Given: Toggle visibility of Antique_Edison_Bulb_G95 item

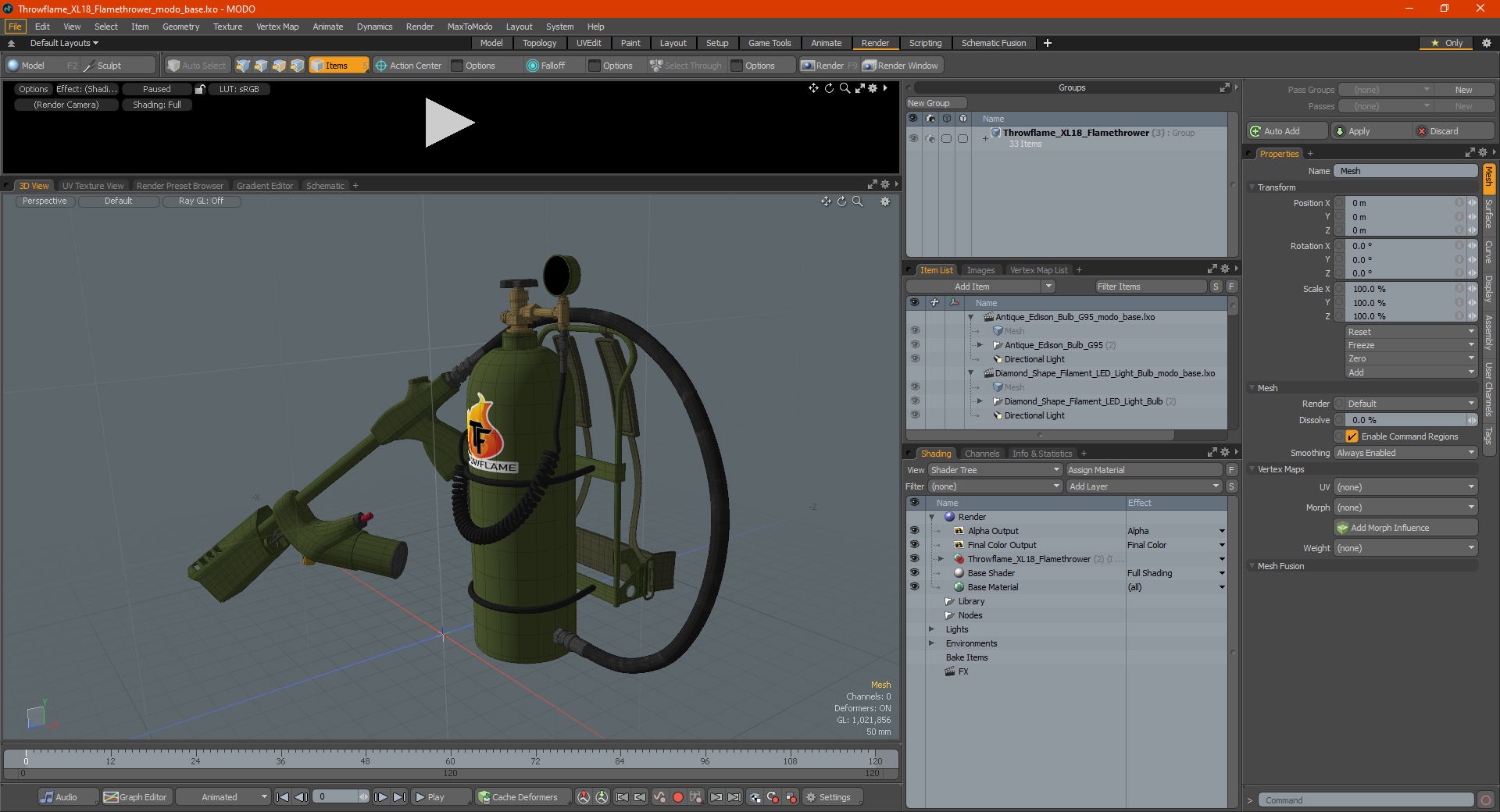Looking at the screenshot, I should (x=915, y=345).
